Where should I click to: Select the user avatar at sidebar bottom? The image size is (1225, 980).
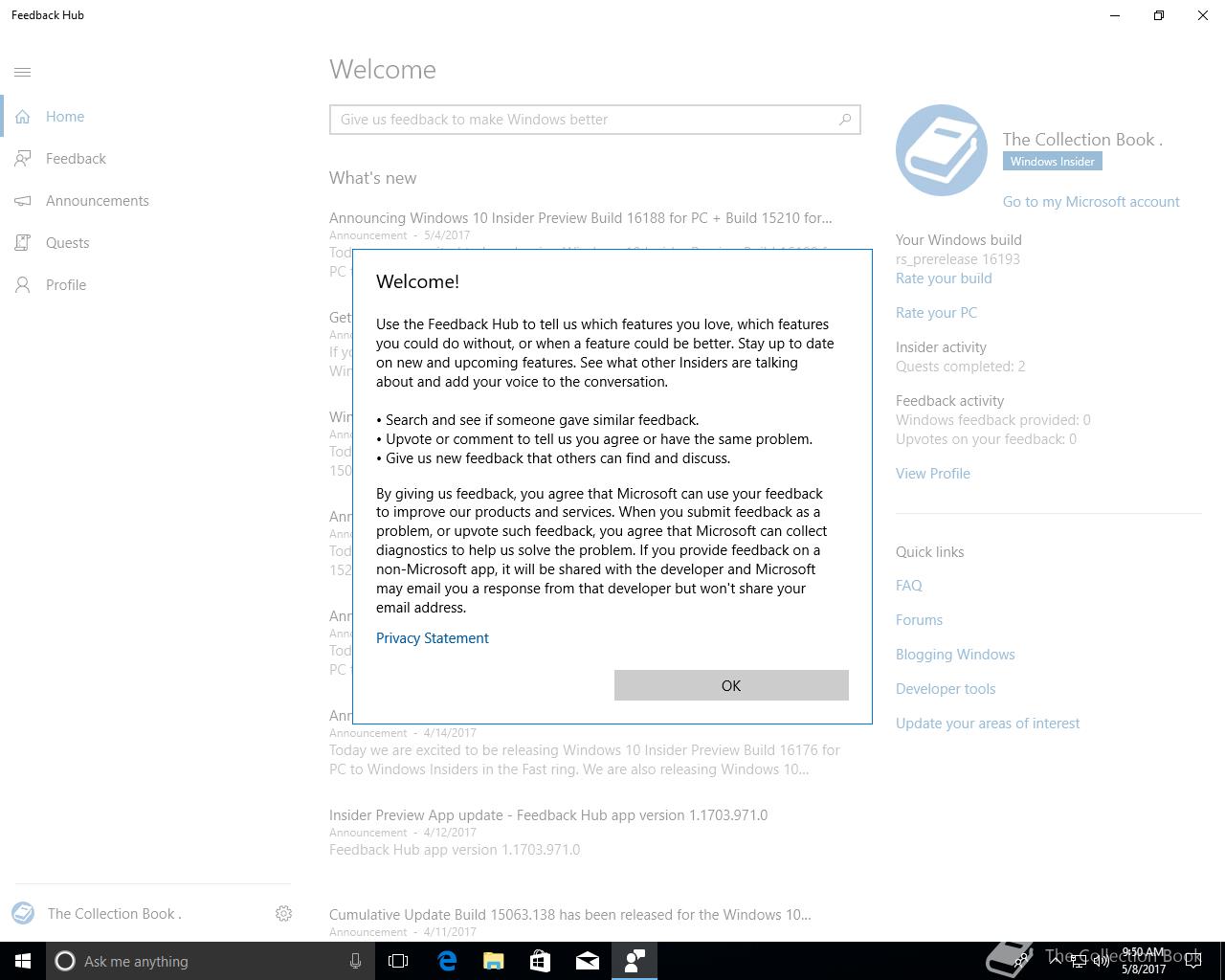[x=23, y=914]
